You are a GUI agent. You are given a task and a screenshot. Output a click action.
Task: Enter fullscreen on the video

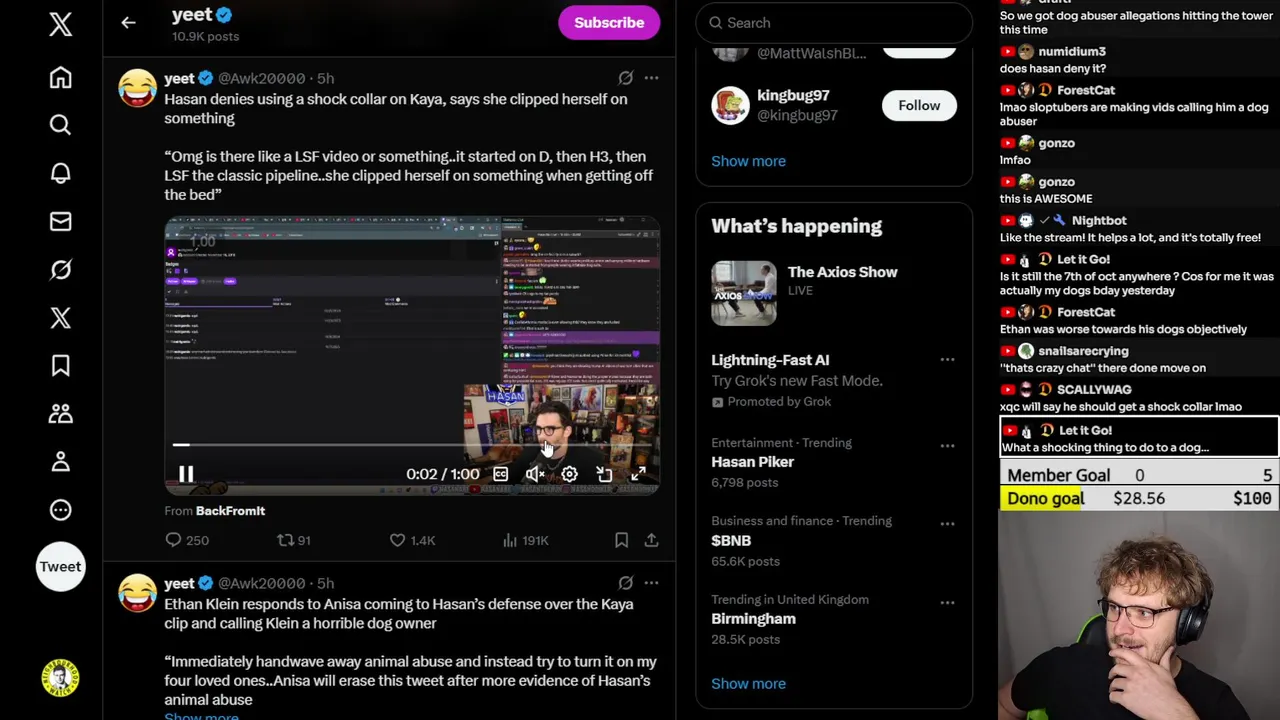pyautogui.click(x=638, y=474)
